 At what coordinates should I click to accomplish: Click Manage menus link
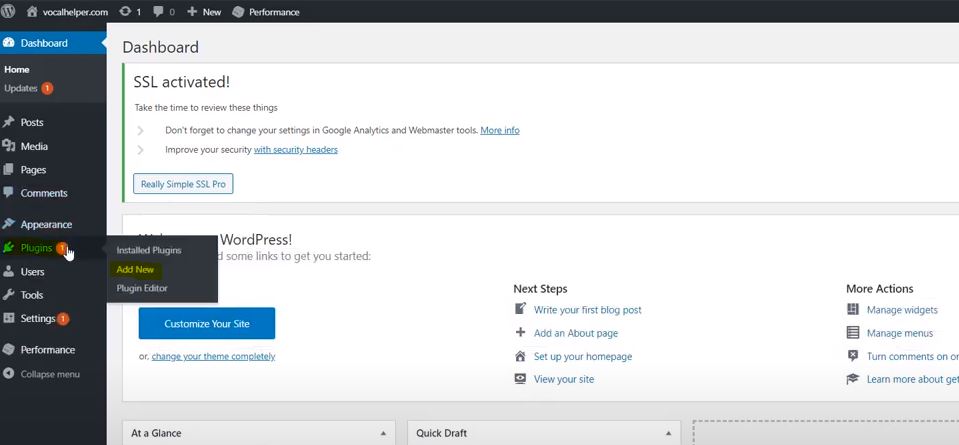900,333
